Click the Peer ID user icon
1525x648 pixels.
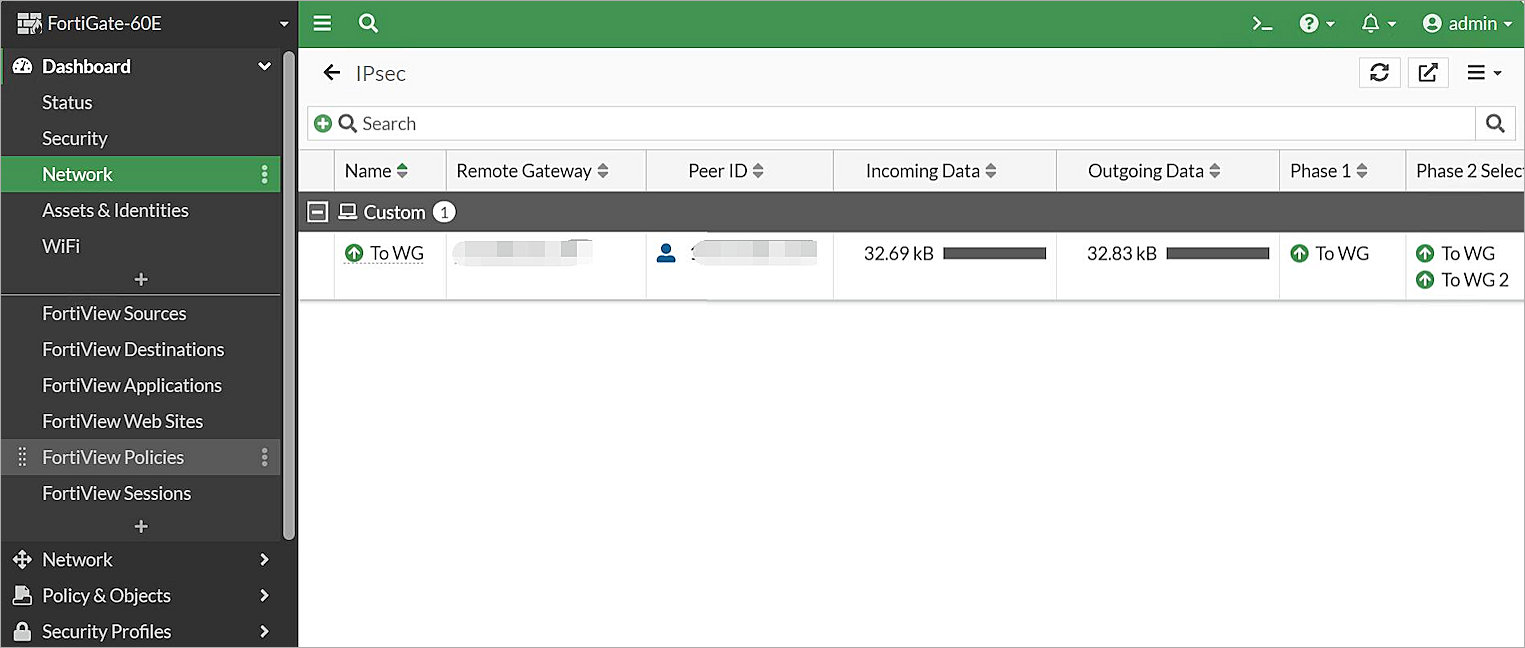click(666, 253)
